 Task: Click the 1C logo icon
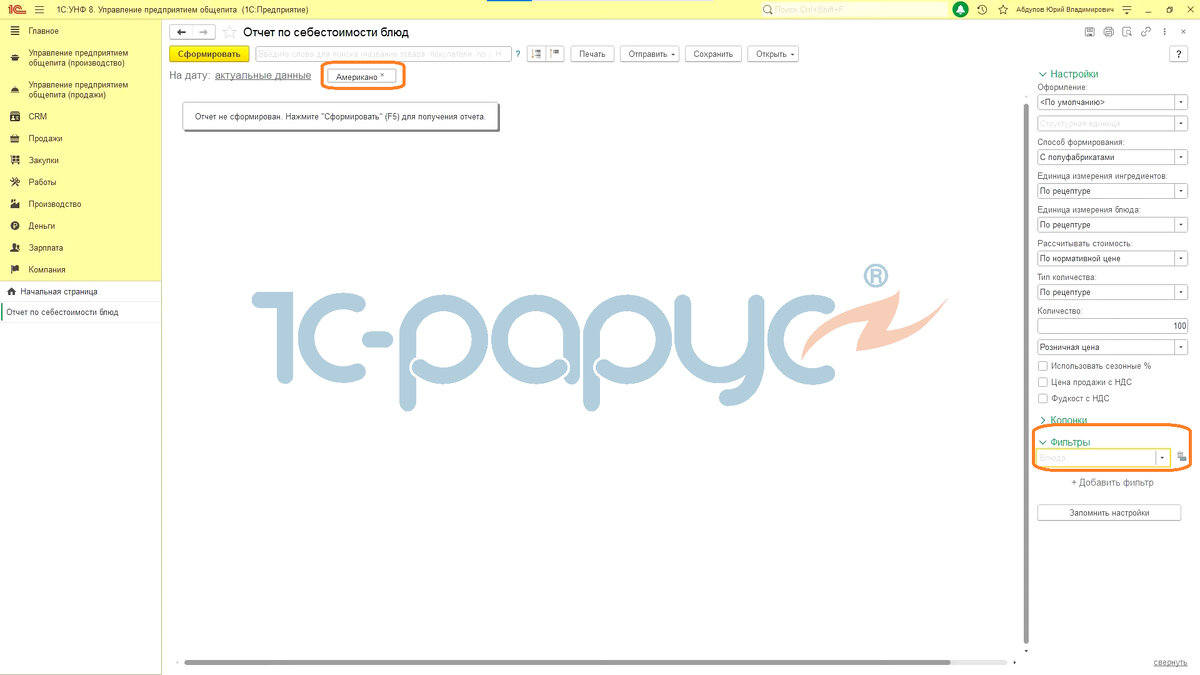point(15,9)
